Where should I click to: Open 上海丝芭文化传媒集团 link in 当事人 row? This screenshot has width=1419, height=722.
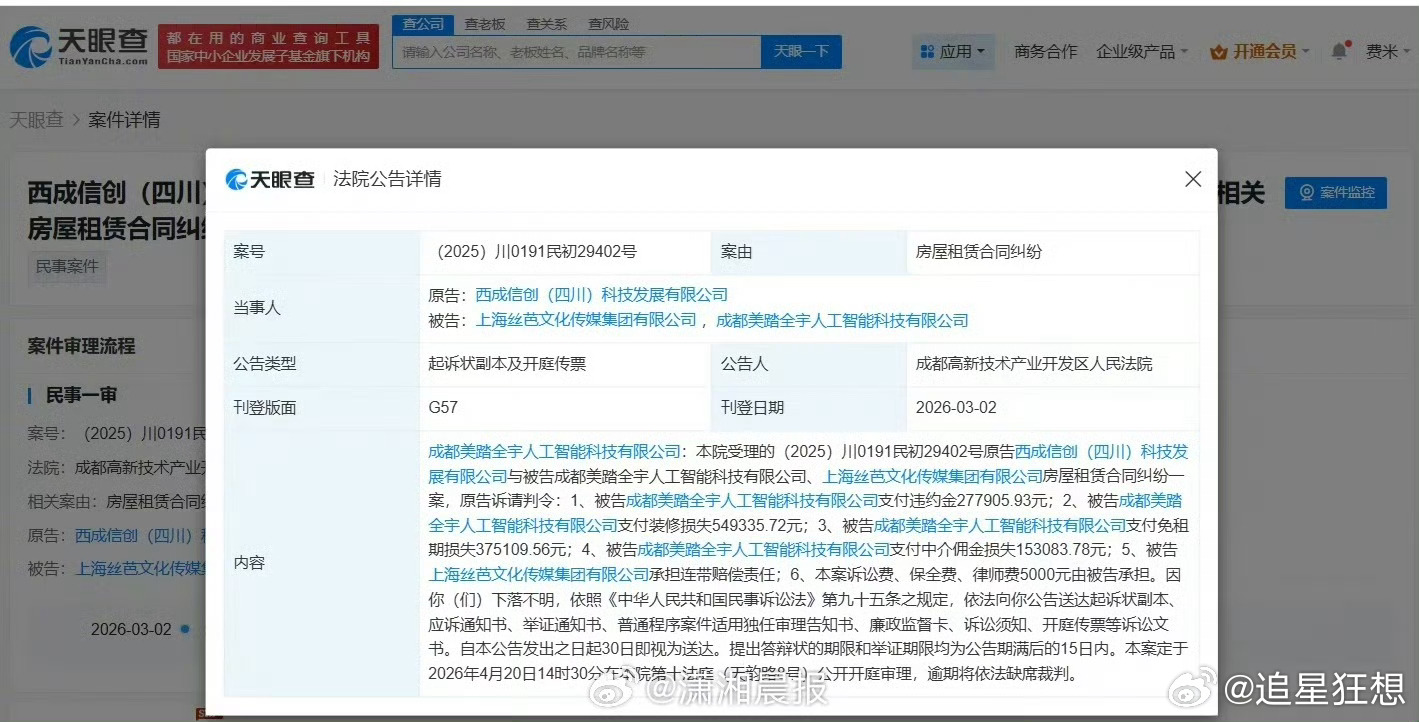(587, 321)
